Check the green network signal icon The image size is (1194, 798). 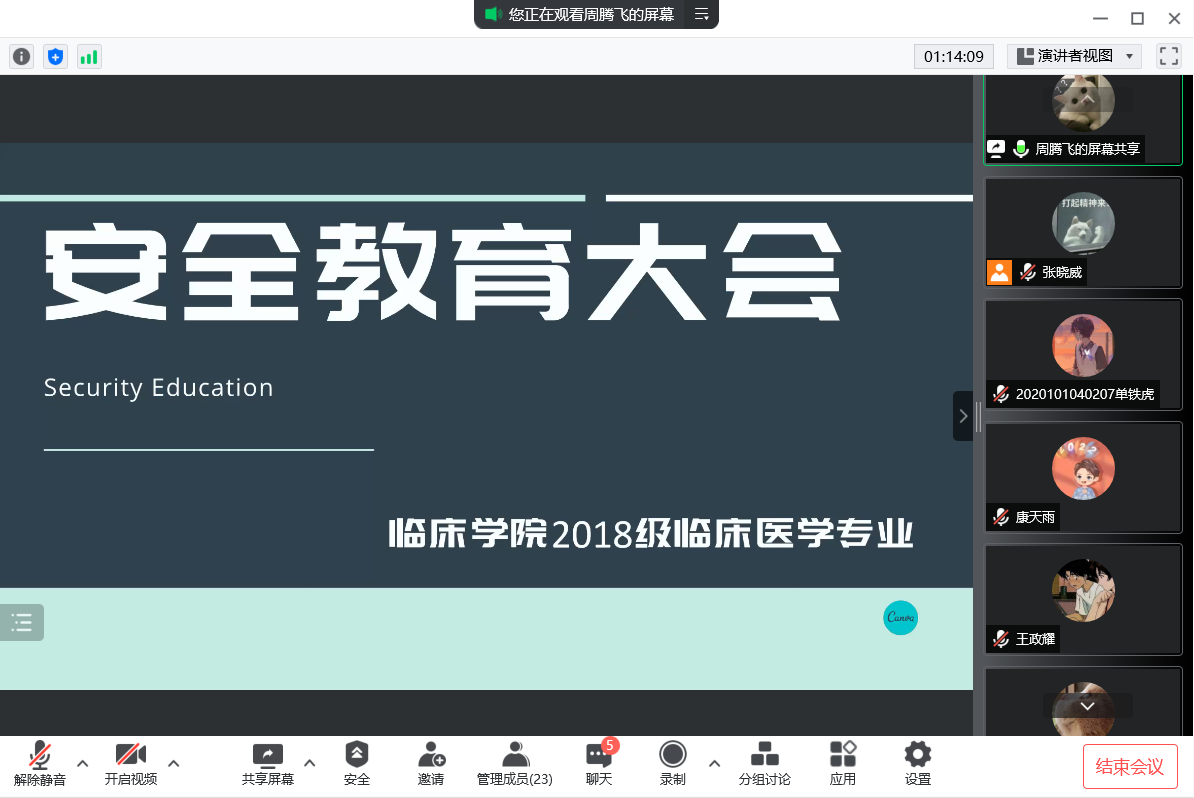89,57
